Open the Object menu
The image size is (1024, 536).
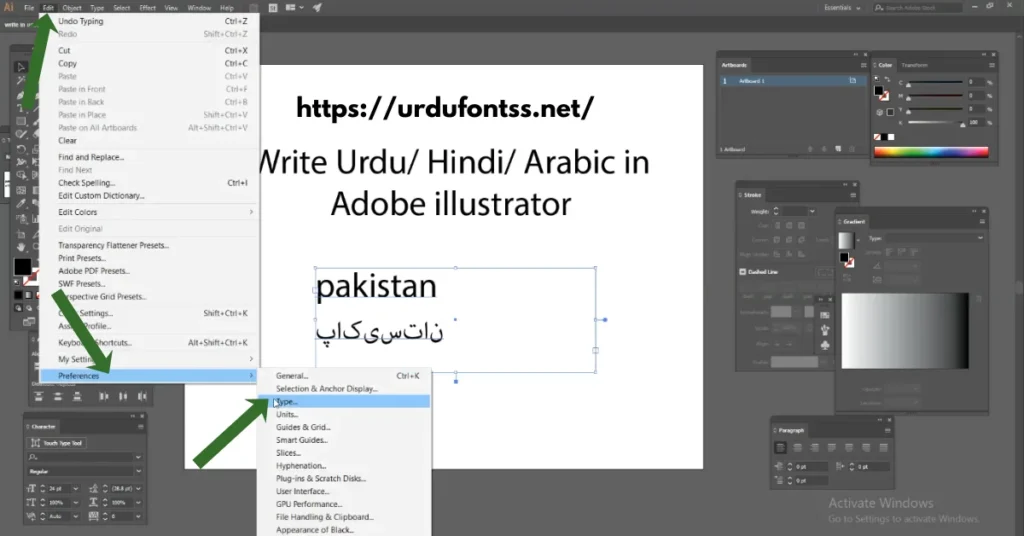[x=72, y=8]
